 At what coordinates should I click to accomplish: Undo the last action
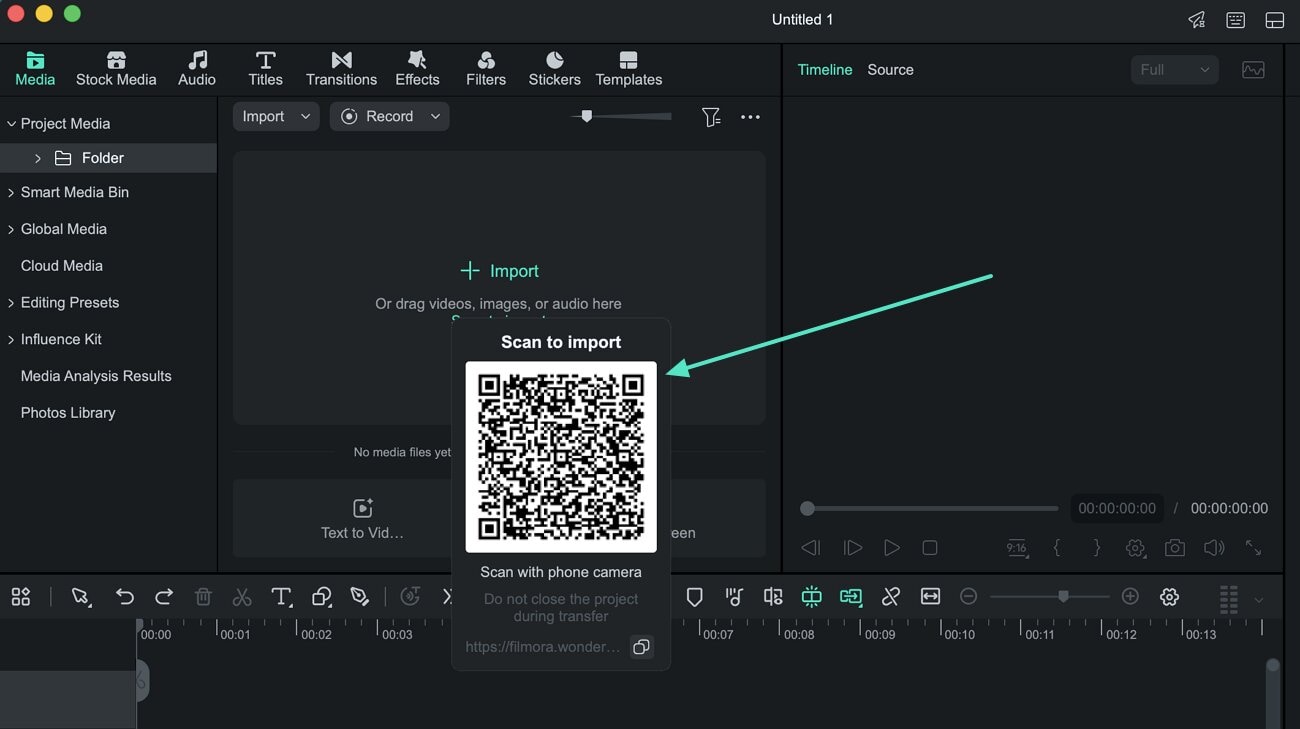pyautogui.click(x=125, y=597)
